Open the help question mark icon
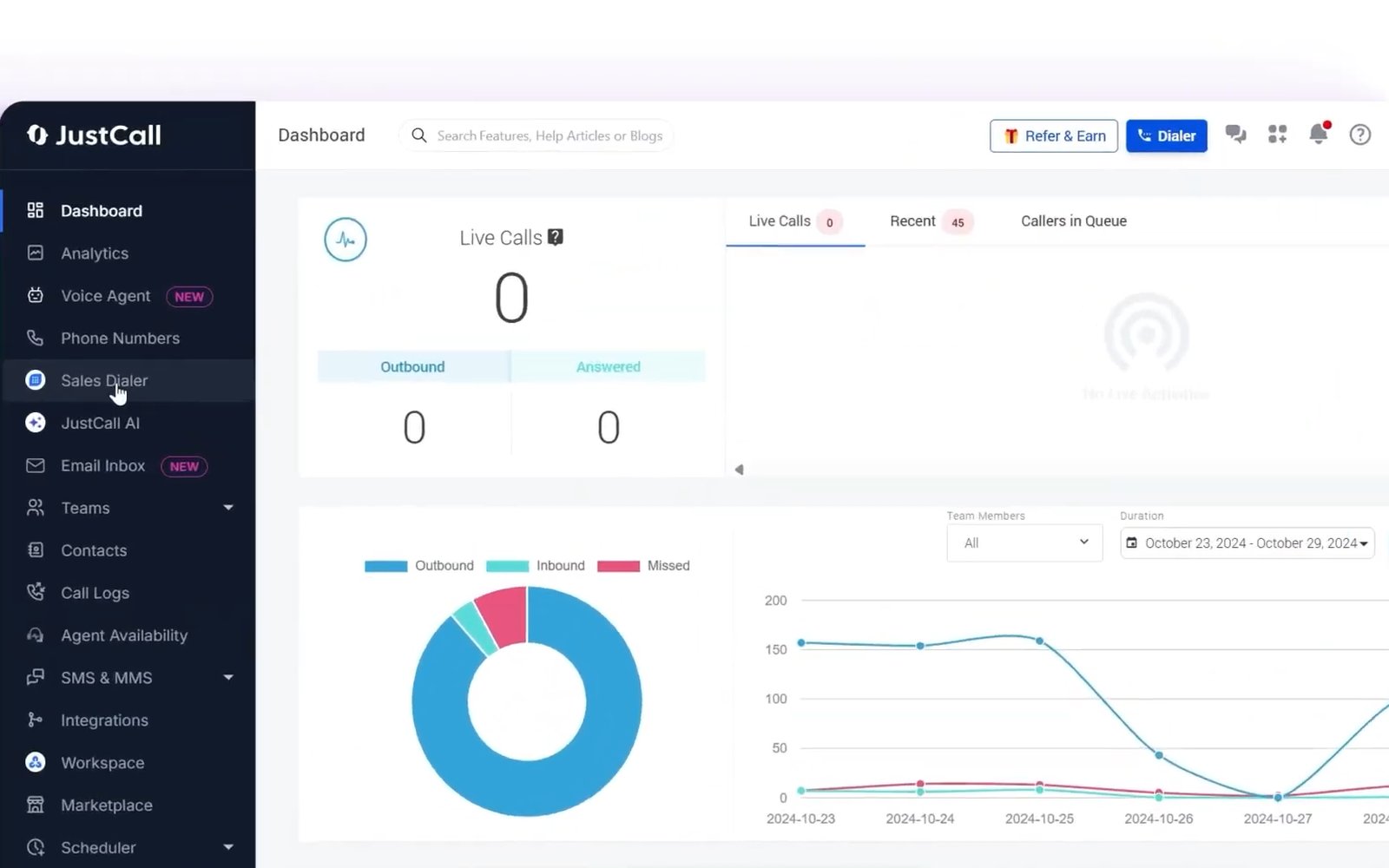This screenshot has height=868, width=1389. 1360,135
